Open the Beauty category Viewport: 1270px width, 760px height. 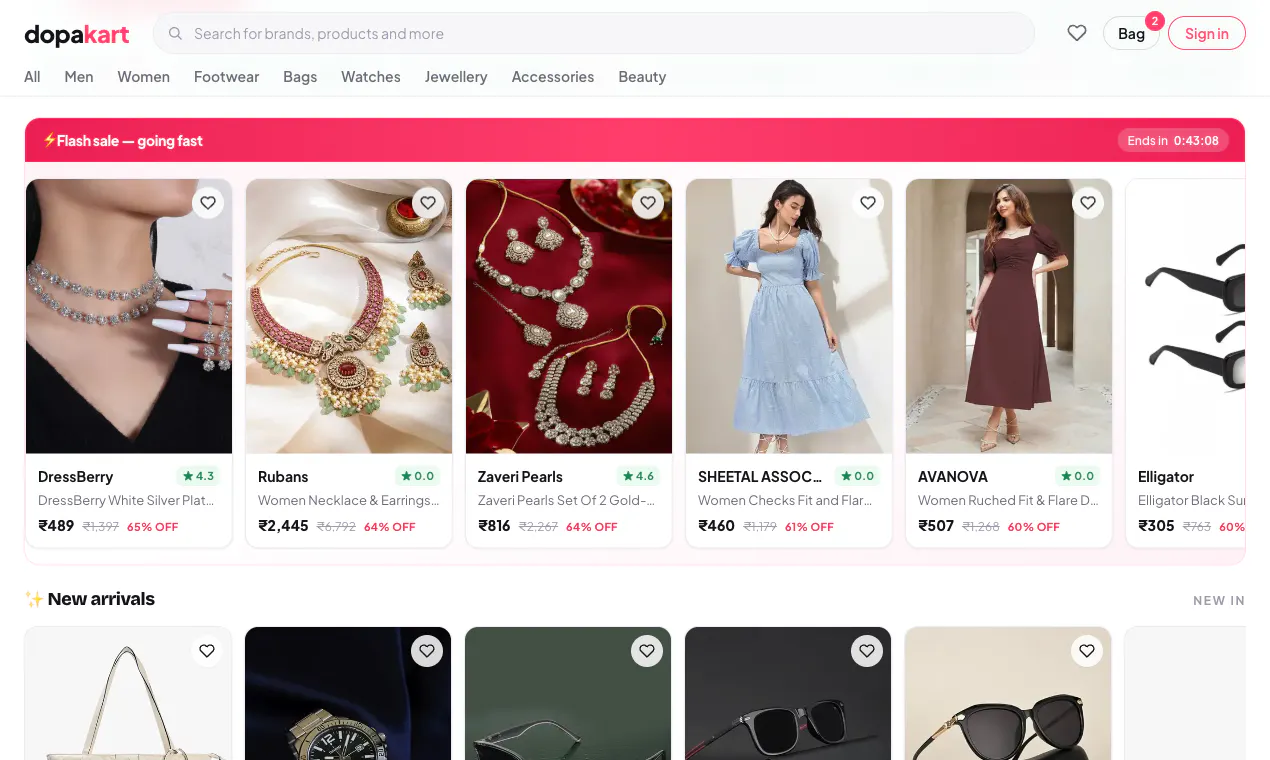click(x=642, y=77)
